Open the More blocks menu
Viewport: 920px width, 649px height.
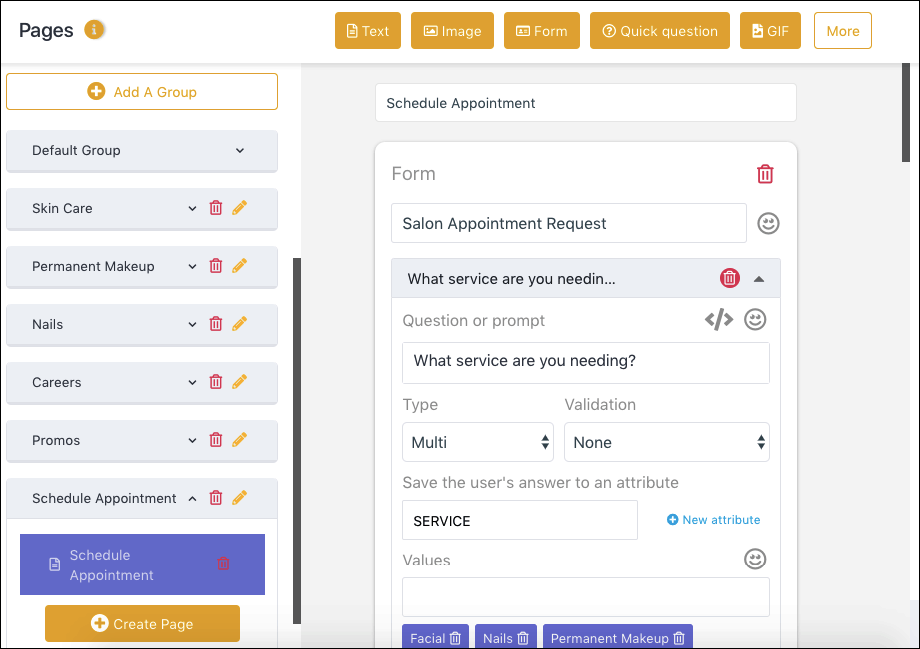[x=843, y=31]
